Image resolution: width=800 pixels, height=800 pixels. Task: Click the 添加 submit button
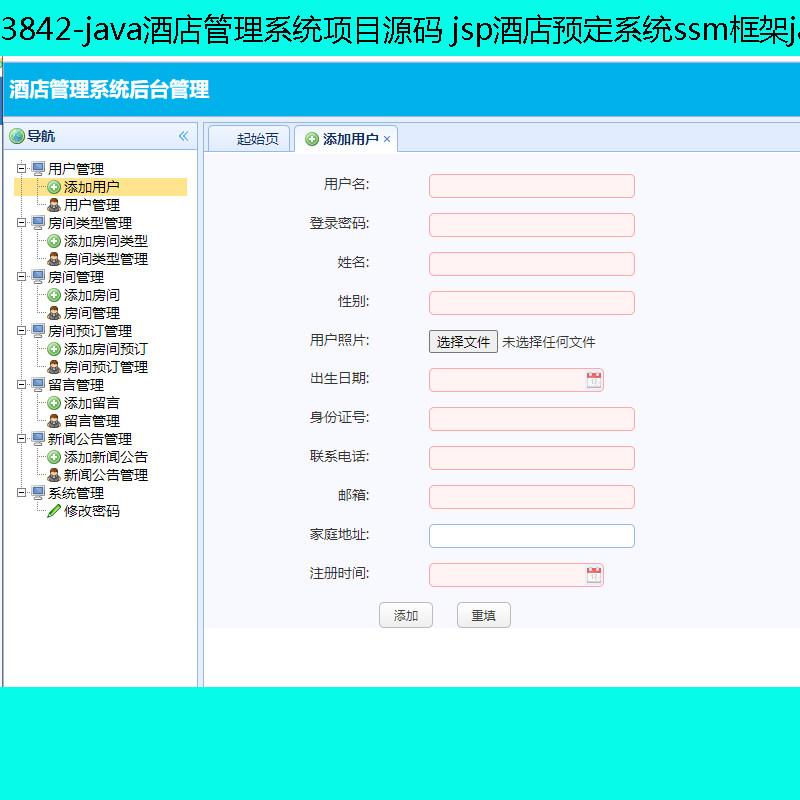pos(406,615)
